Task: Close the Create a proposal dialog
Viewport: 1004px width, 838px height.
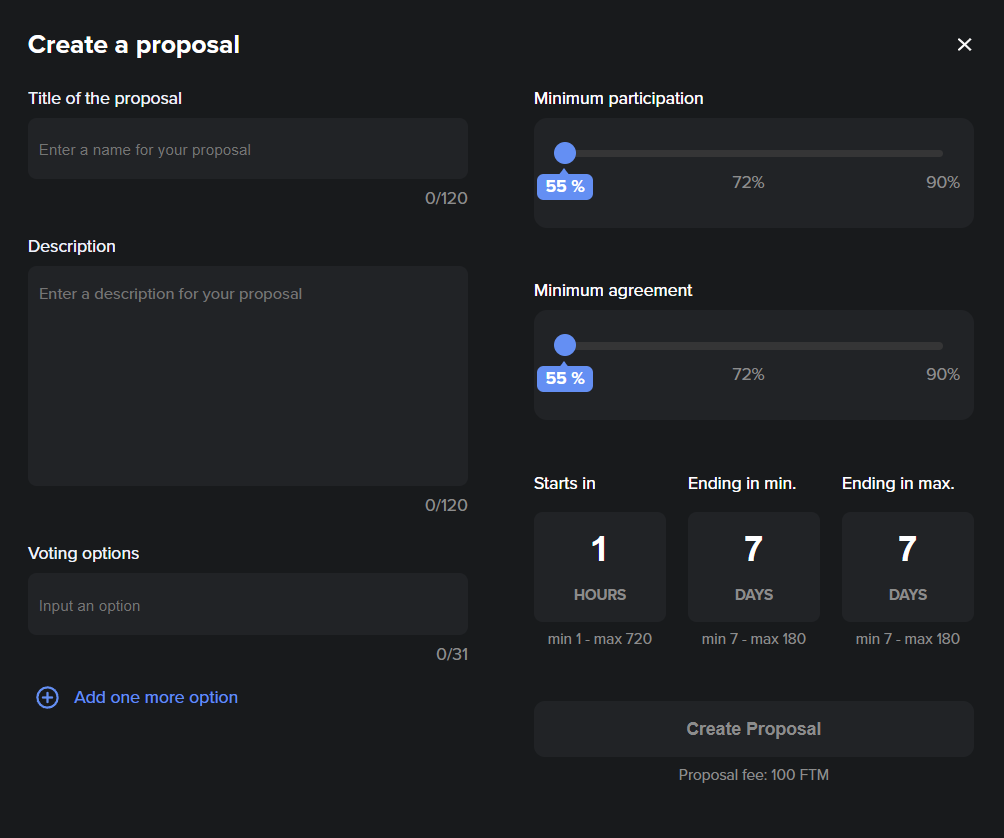Action: pos(964,45)
